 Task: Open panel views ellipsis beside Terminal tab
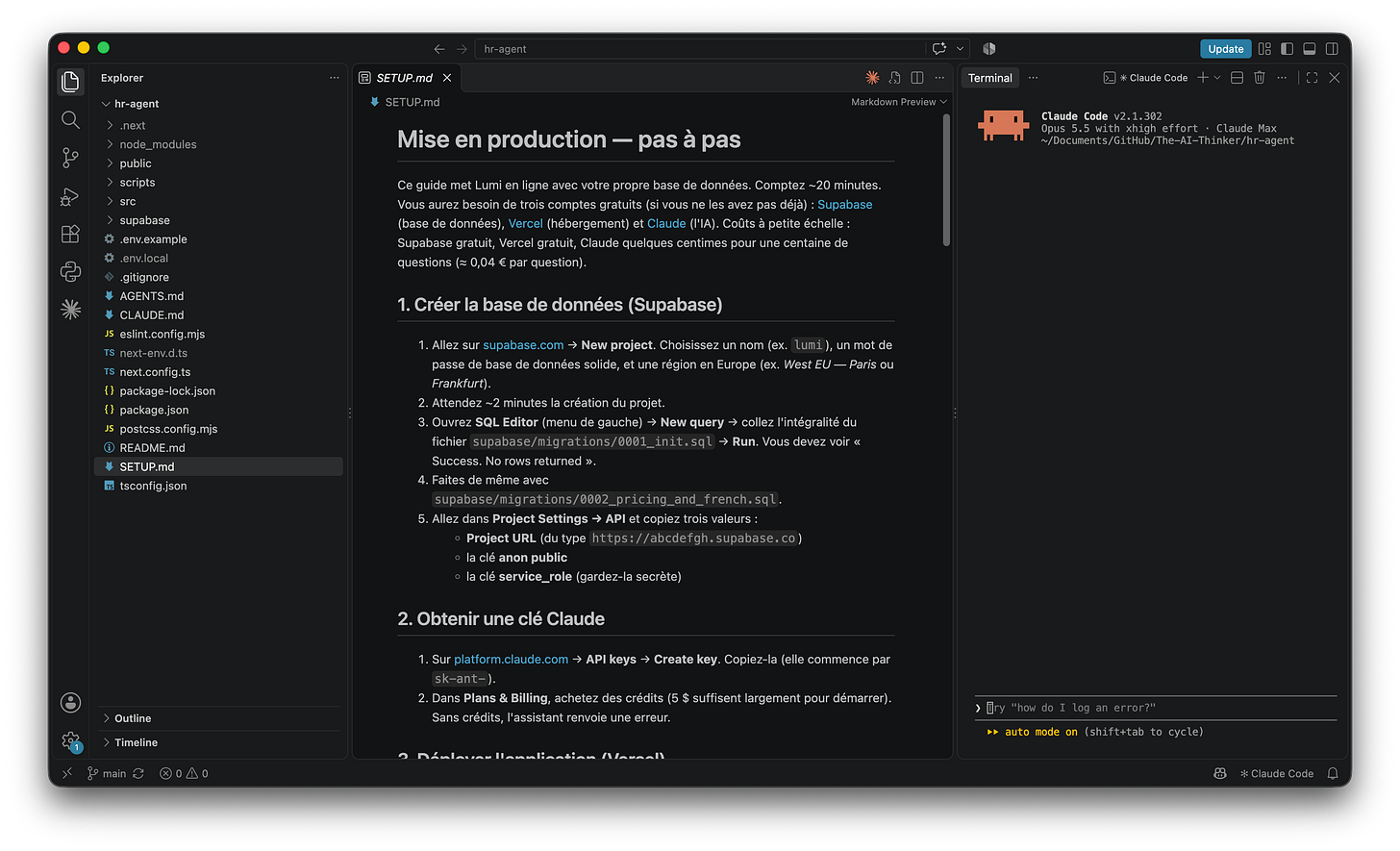(x=1033, y=78)
